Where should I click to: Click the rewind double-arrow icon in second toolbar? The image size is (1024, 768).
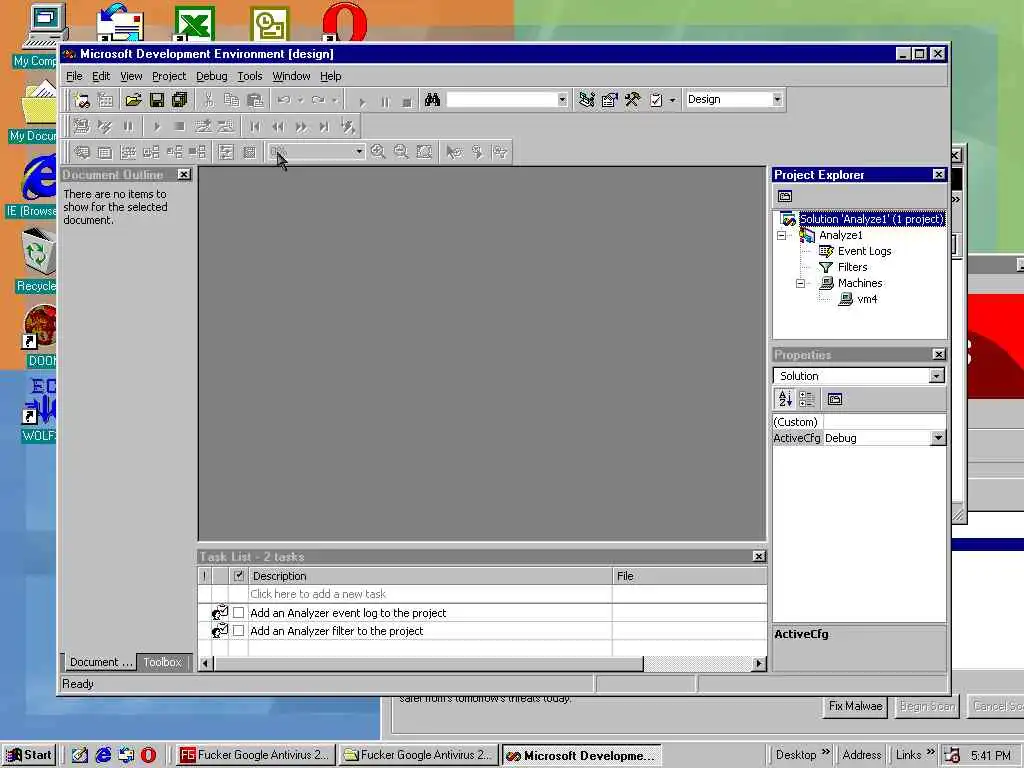coord(278,127)
